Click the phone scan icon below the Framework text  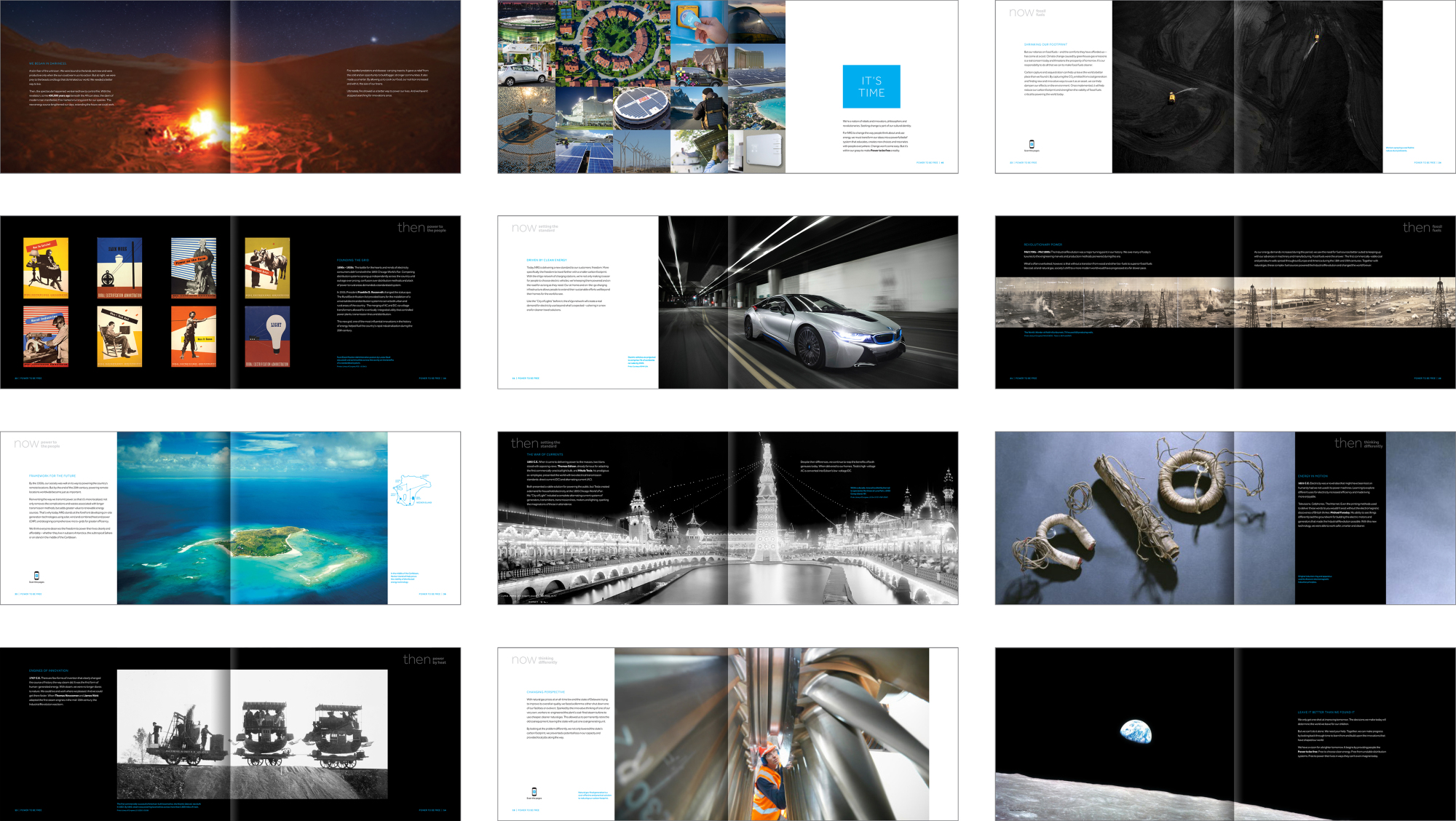point(36,576)
